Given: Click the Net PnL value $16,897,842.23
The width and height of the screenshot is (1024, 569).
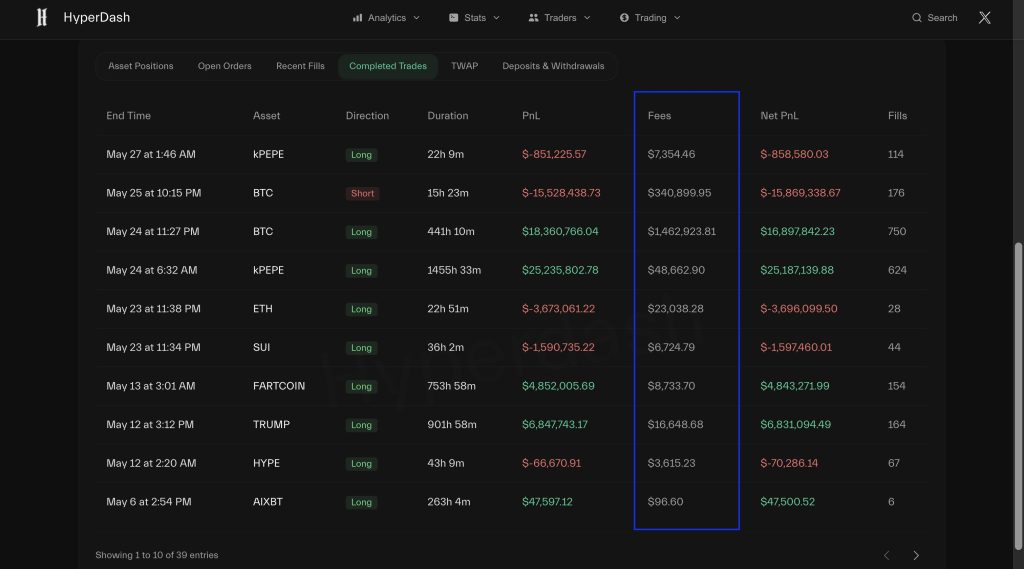Looking at the screenshot, I should point(797,231).
